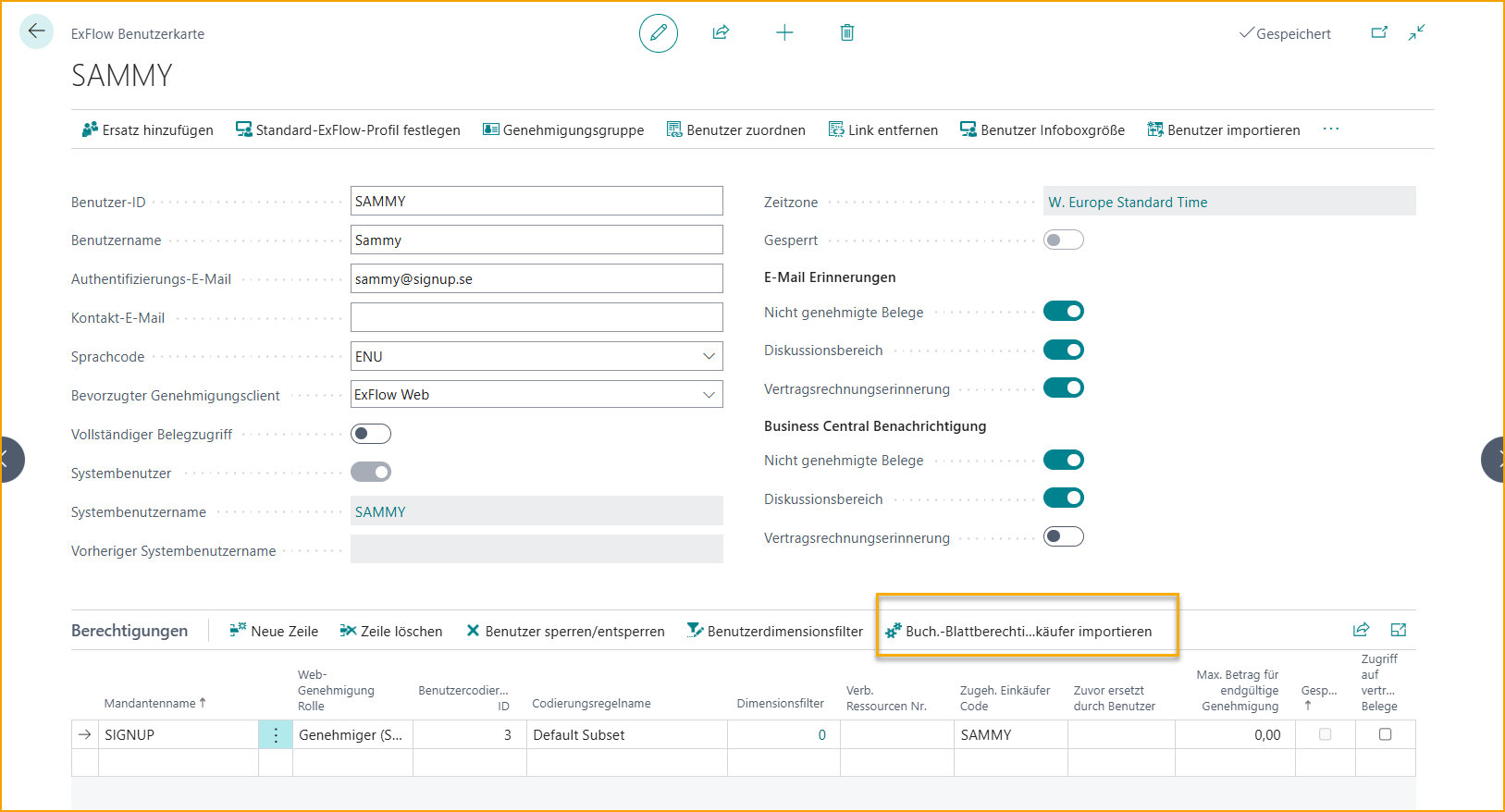The width and height of the screenshot is (1505, 812).
Task: Check the Zugriff auf Vertragsbelege checkbox
Action: point(1385,734)
